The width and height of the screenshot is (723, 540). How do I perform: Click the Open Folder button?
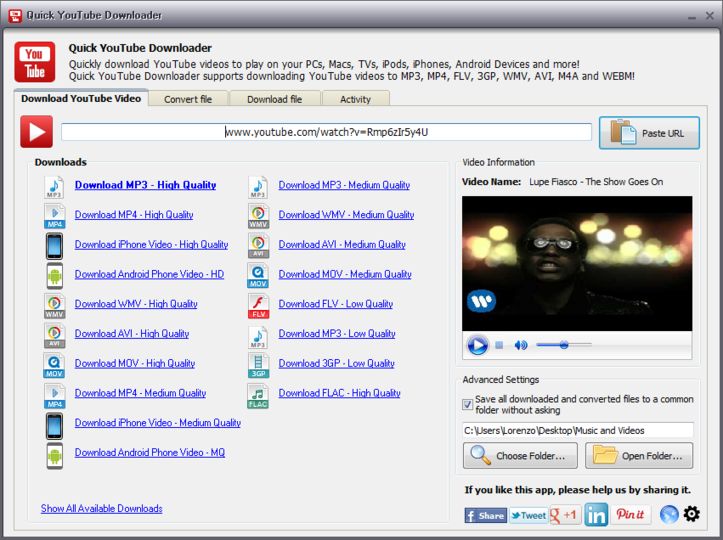point(639,456)
